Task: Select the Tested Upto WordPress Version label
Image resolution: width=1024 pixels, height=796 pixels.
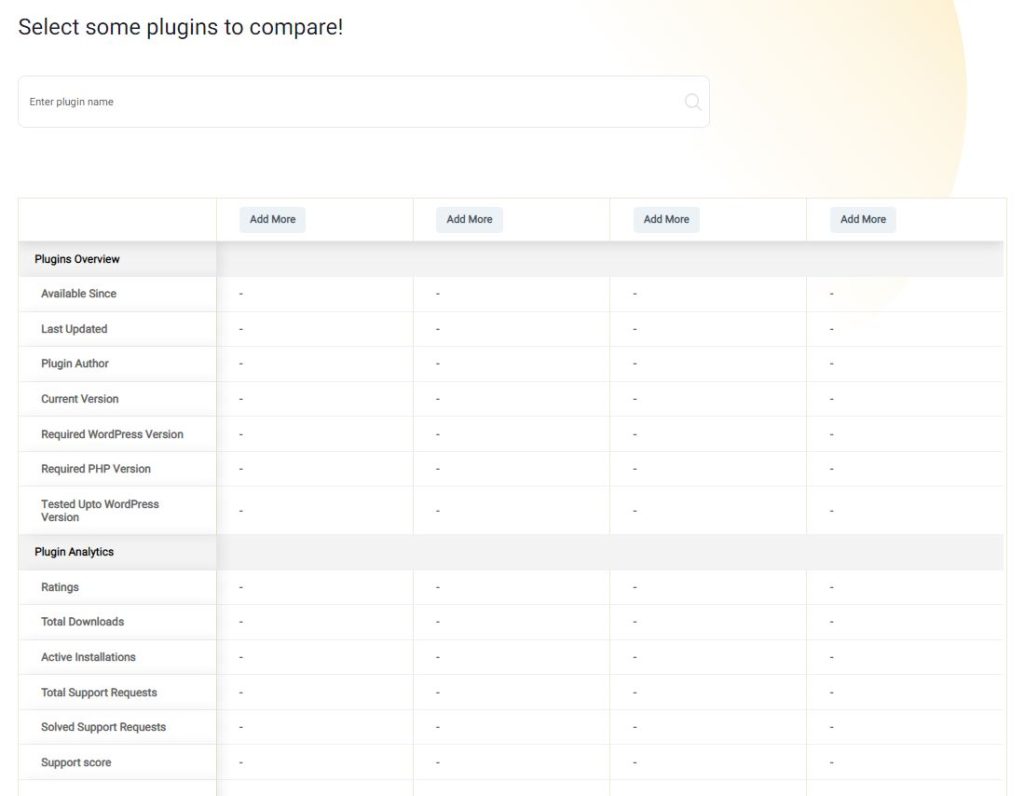Action: (100, 511)
